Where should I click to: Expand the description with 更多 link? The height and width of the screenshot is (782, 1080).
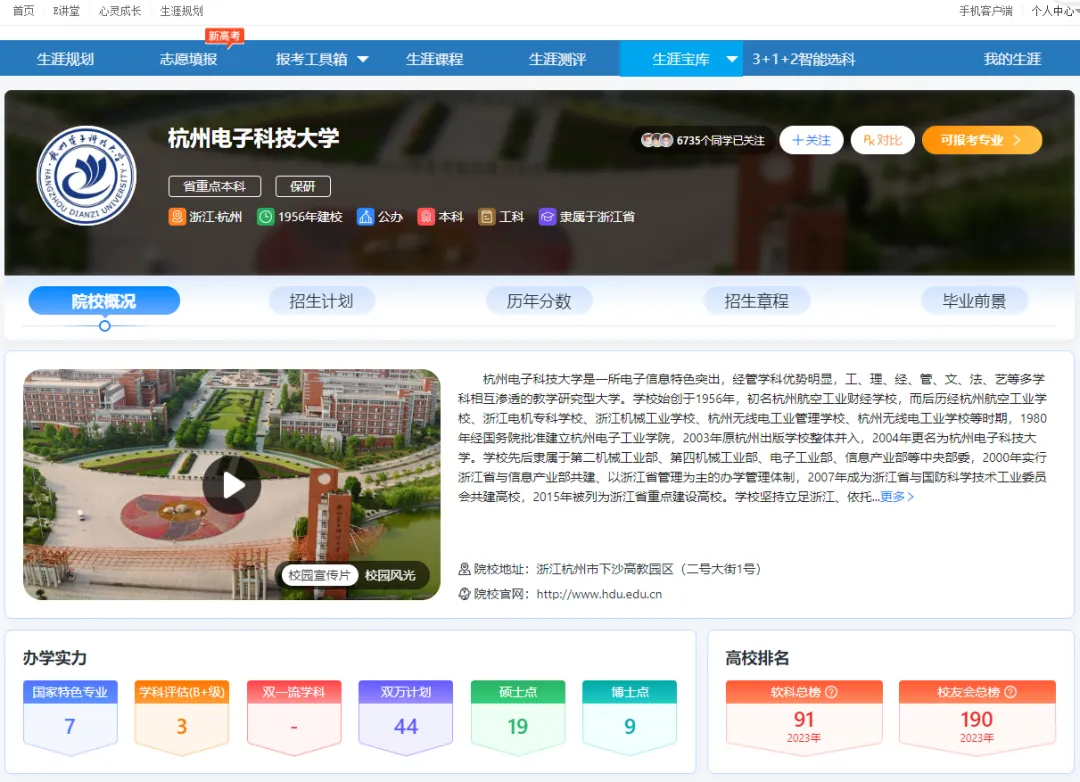[897, 497]
